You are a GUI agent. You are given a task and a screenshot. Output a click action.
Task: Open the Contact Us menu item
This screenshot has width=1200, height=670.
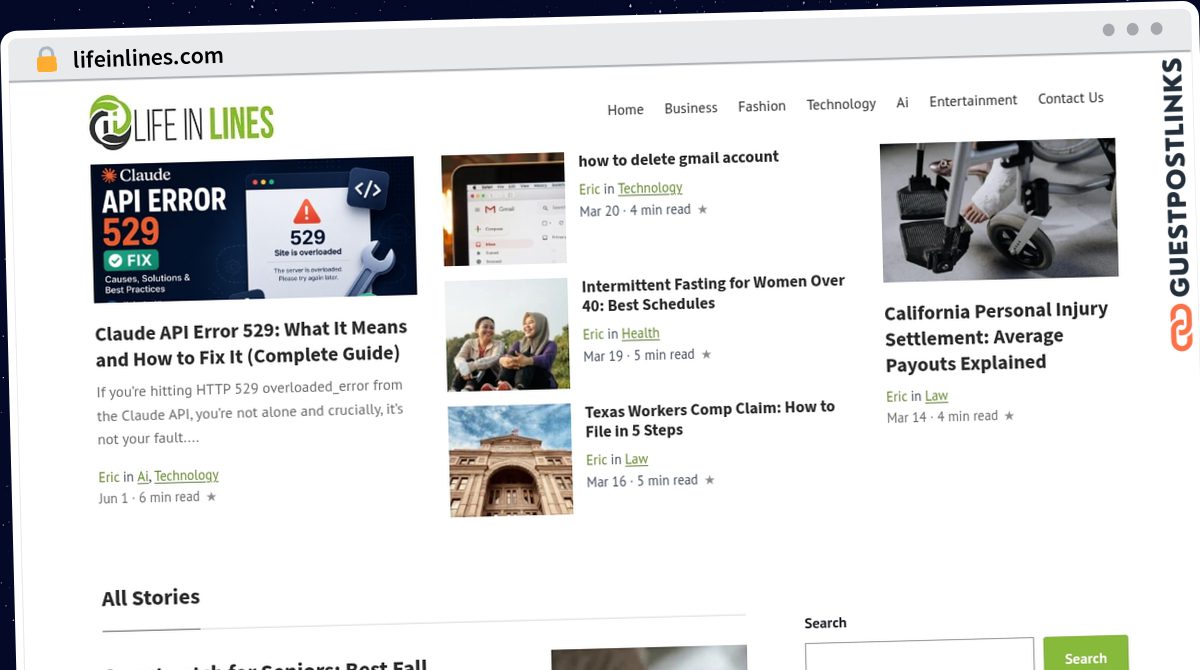pyautogui.click(x=1071, y=98)
